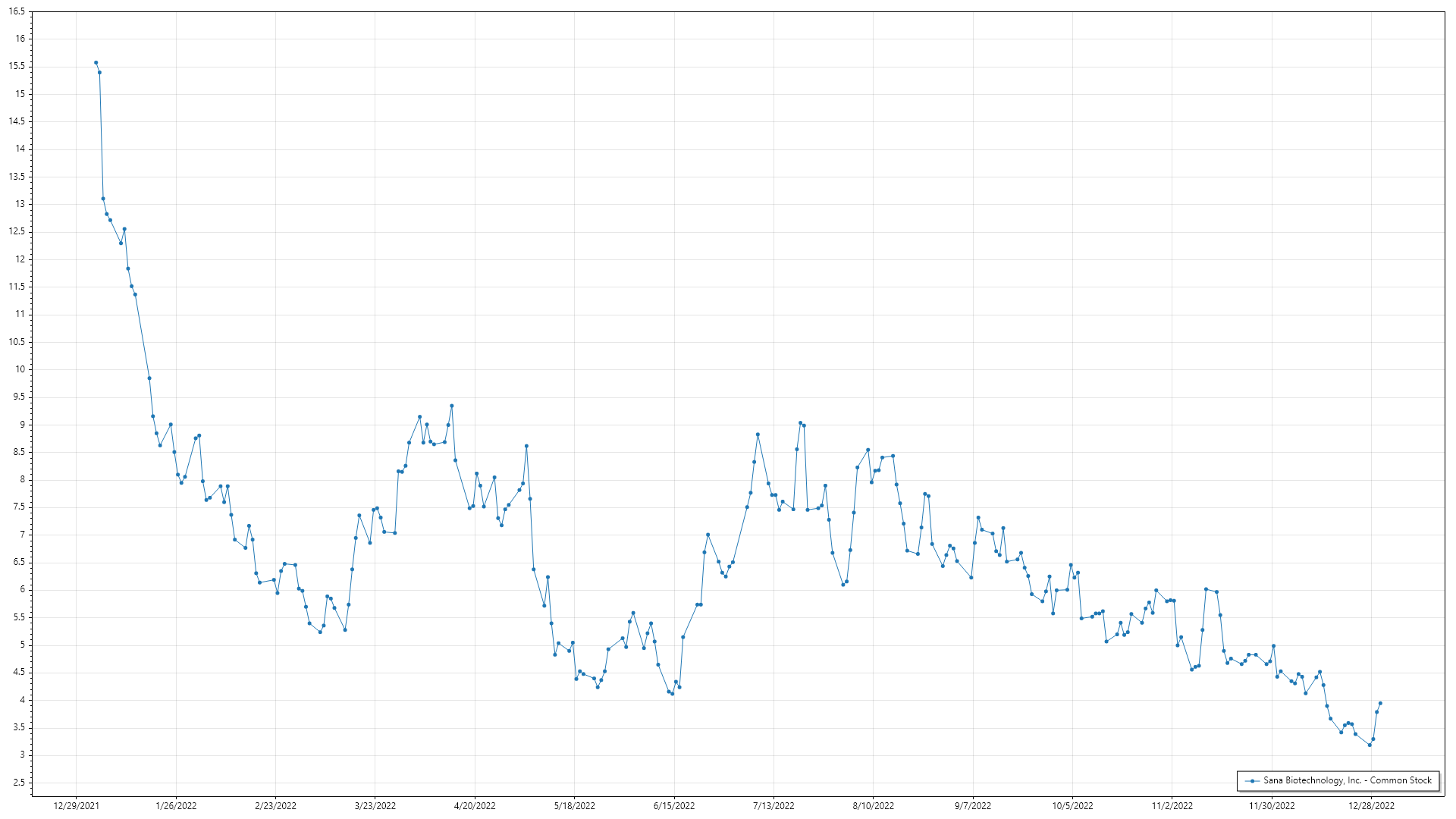Click the blue legend line marker icon
The height and width of the screenshot is (819, 1456).
click(1251, 780)
